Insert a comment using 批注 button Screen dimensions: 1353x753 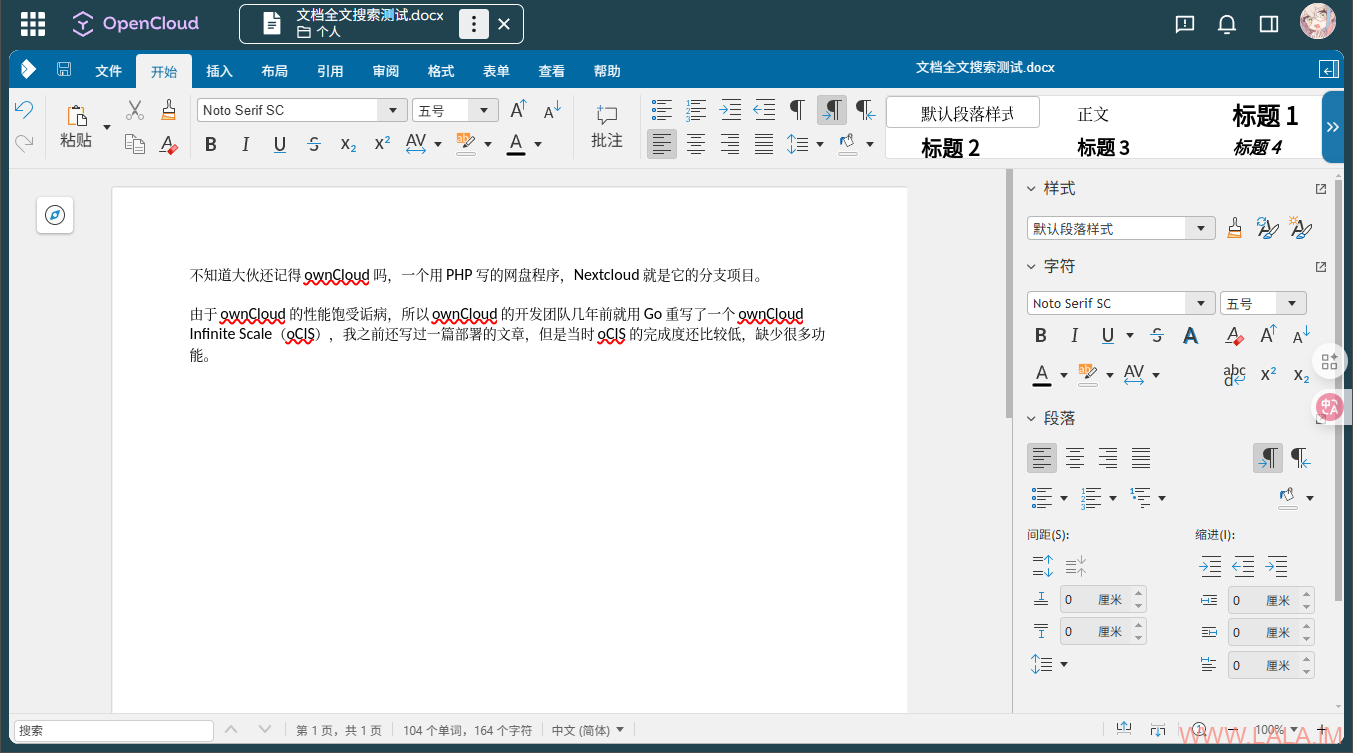606,127
